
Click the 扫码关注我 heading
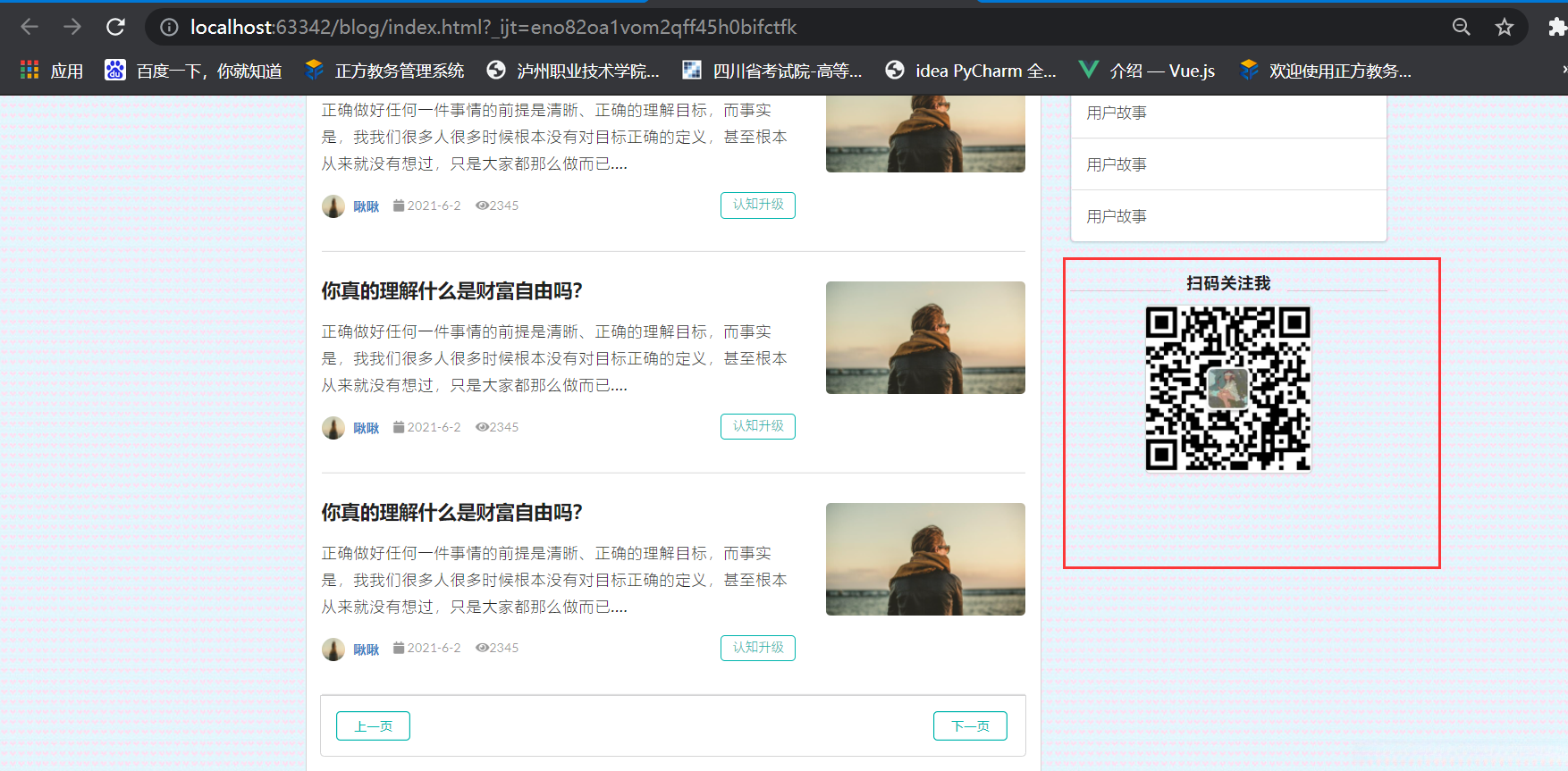pos(1228,283)
